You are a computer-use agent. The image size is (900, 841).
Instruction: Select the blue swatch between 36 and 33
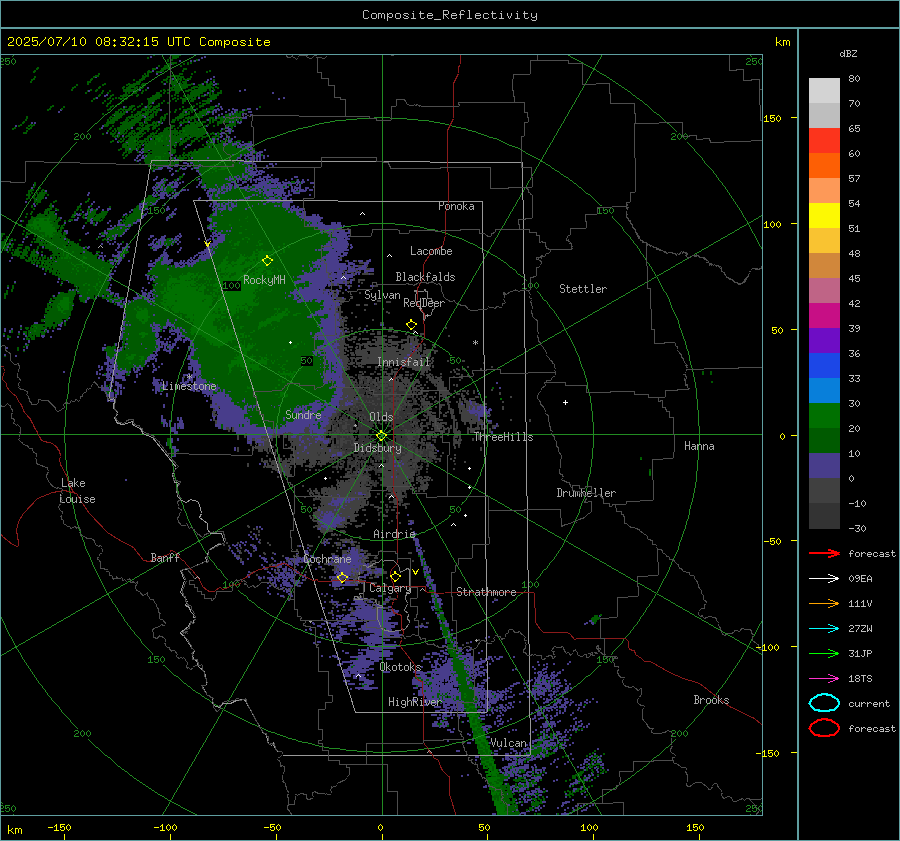(824, 366)
